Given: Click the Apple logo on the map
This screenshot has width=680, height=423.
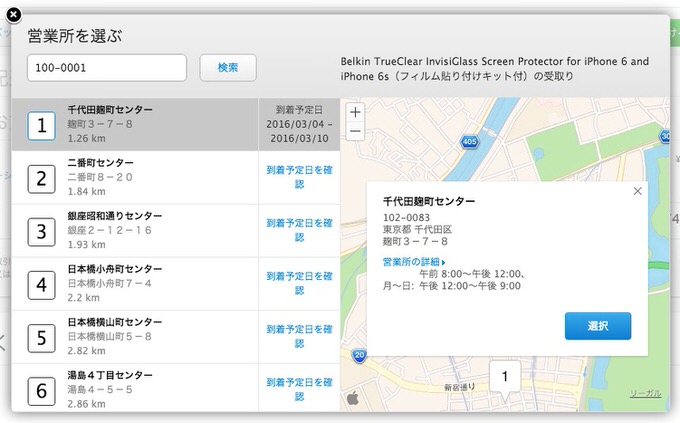Looking at the screenshot, I should [x=353, y=397].
